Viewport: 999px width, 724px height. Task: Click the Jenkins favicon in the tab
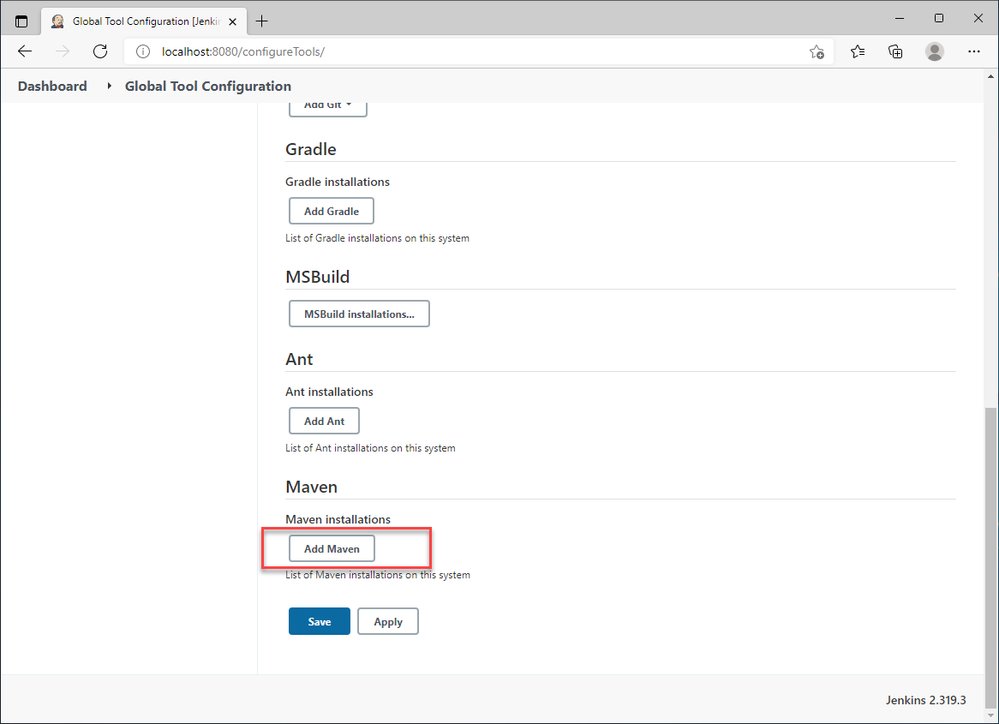pyautogui.click(x=57, y=21)
